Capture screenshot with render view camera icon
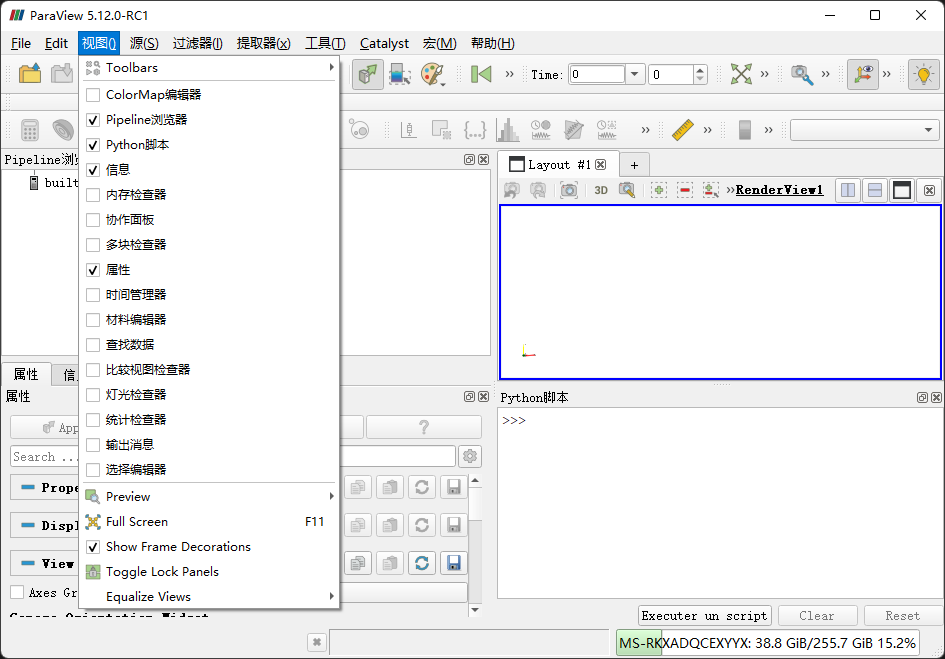The height and width of the screenshot is (659, 945). [569, 190]
